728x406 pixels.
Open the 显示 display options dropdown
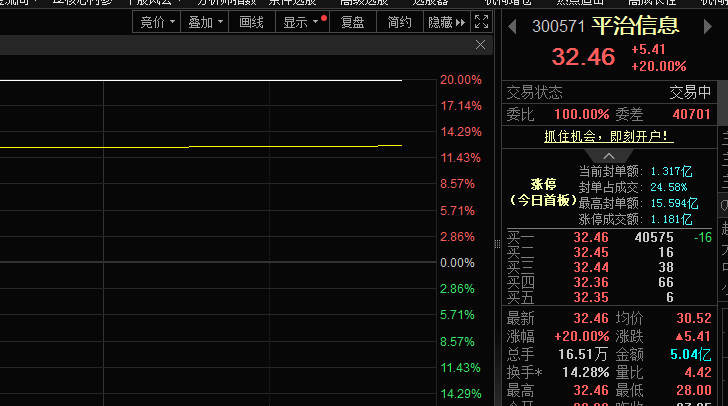[302, 22]
